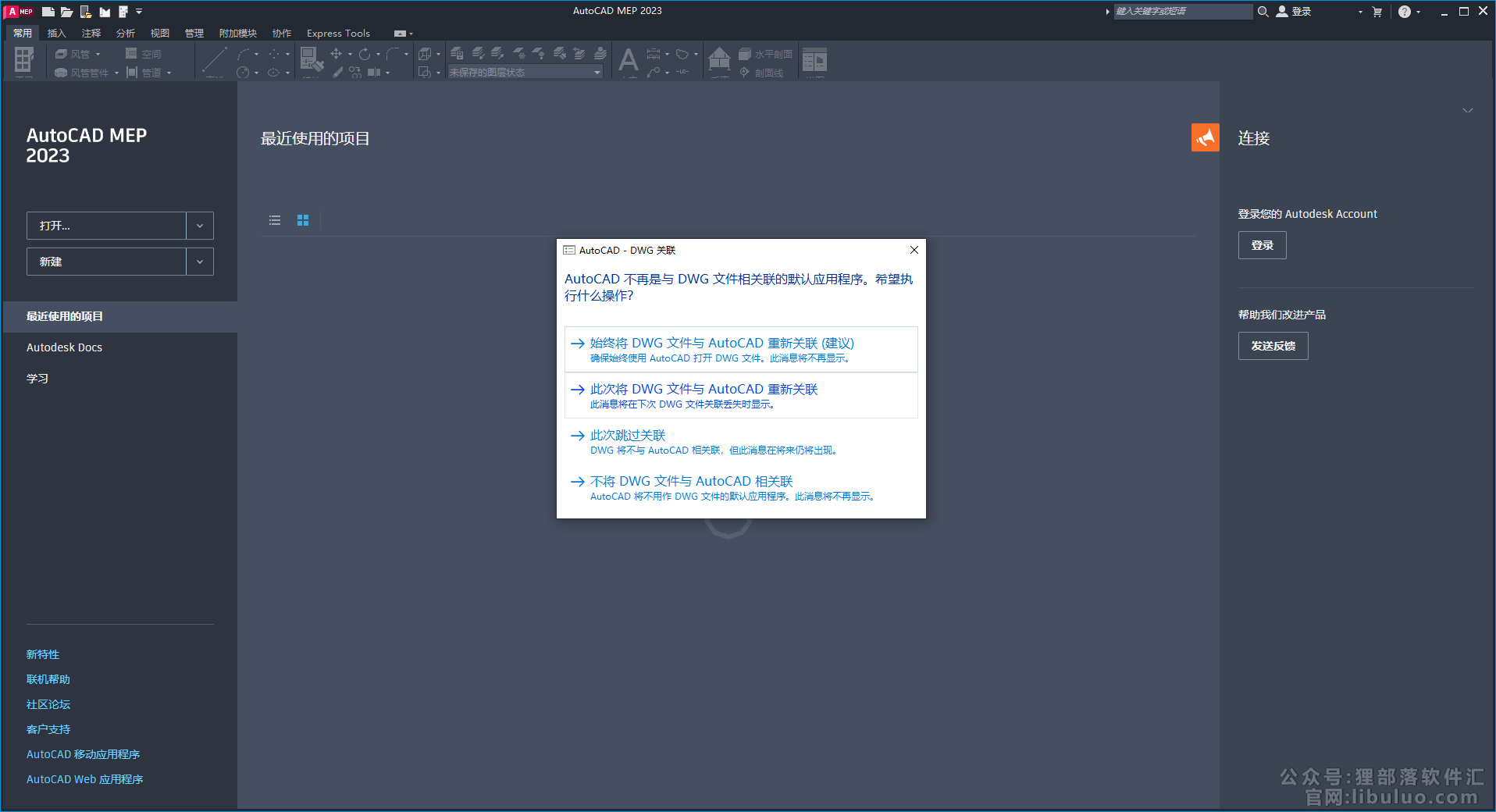Choose 不将 DWG 文件与 AutoCAD 相关联 option
The image size is (1496, 812).
click(x=740, y=487)
